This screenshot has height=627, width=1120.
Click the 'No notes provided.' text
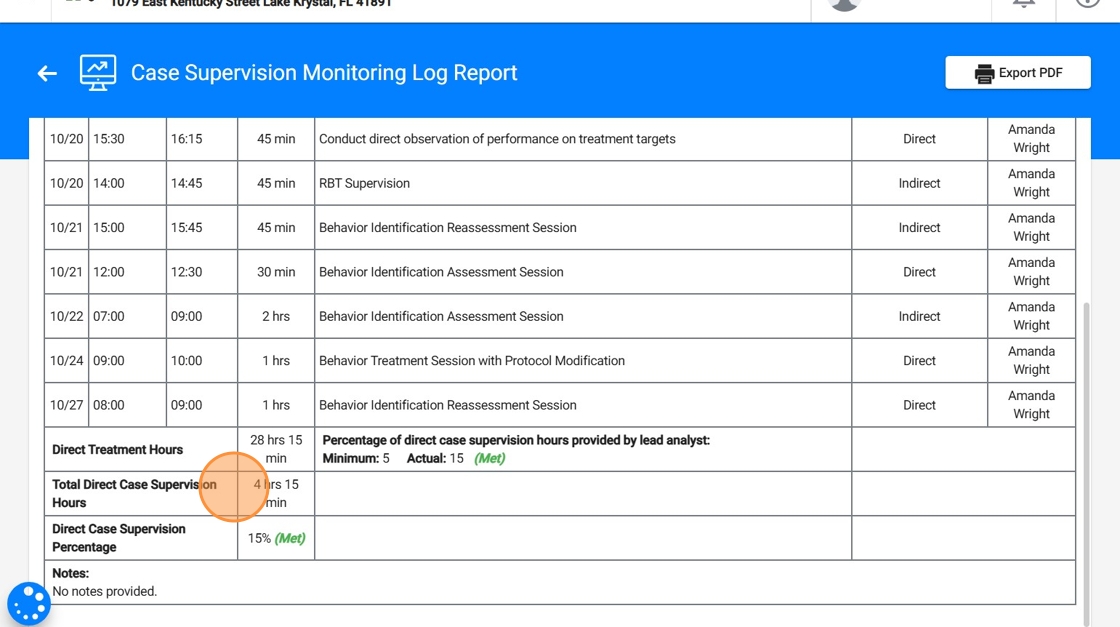tap(104, 591)
